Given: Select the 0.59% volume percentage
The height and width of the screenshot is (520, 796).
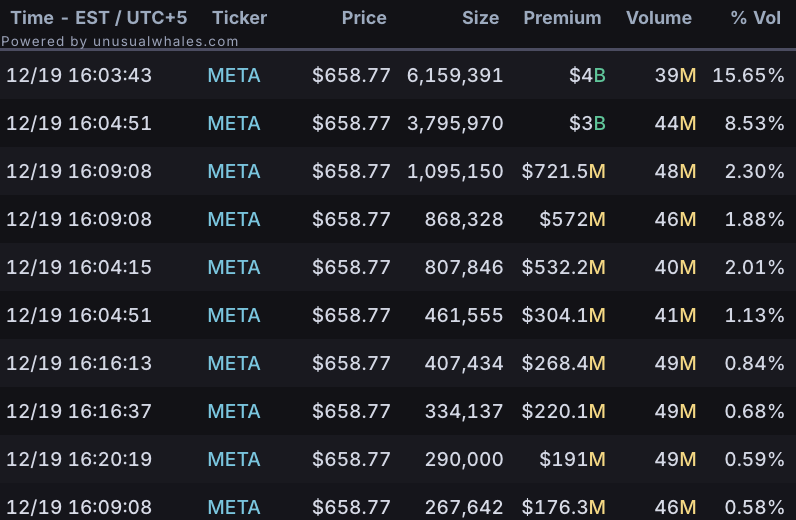Looking at the screenshot, I should [x=754, y=459].
